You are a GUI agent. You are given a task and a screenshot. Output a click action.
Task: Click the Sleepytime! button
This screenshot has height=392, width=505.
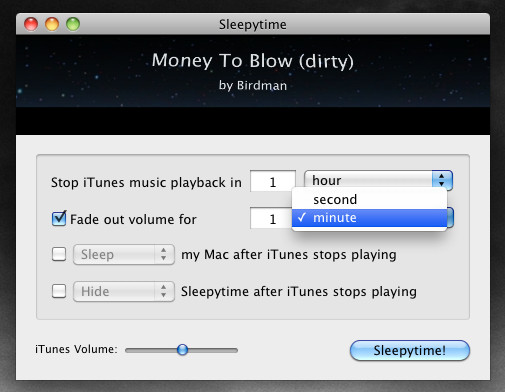(x=410, y=350)
